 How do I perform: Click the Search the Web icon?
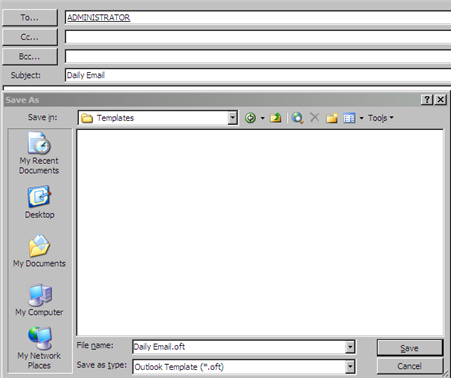click(297, 118)
